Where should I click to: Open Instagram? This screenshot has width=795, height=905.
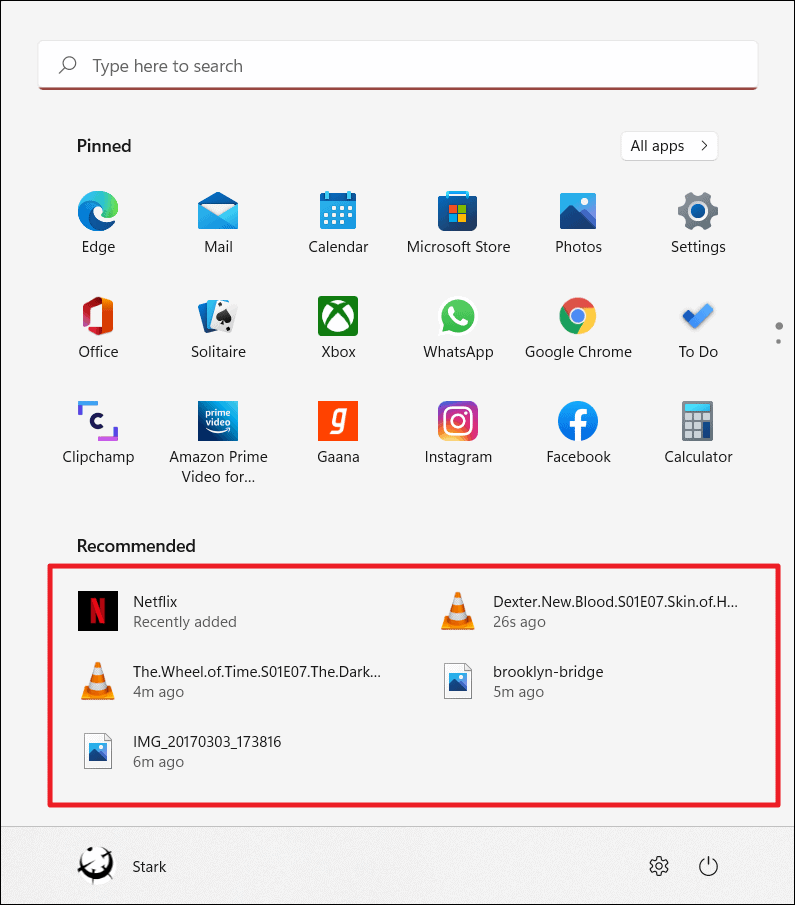coord(458,432)
